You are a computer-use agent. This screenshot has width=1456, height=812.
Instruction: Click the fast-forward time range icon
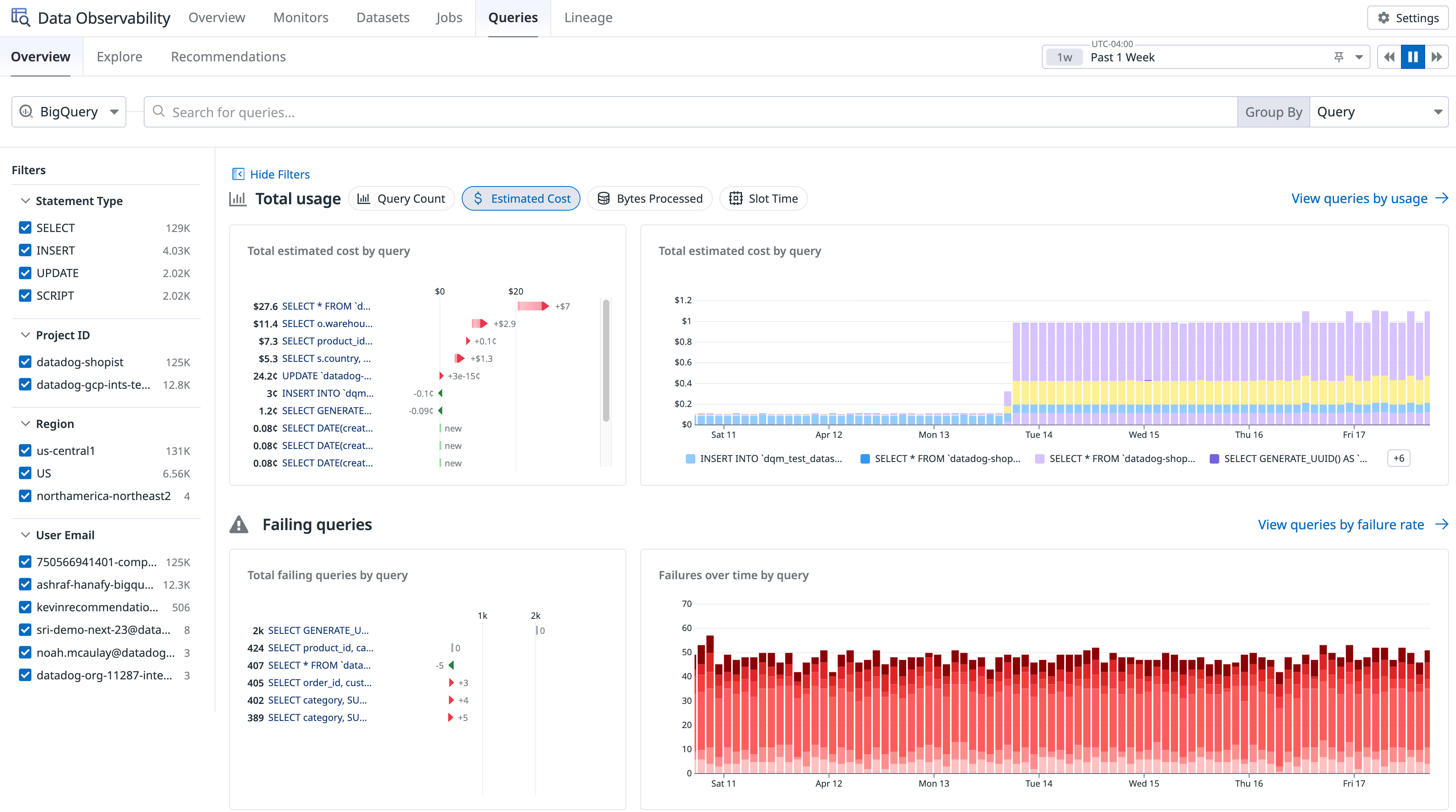1437,57
